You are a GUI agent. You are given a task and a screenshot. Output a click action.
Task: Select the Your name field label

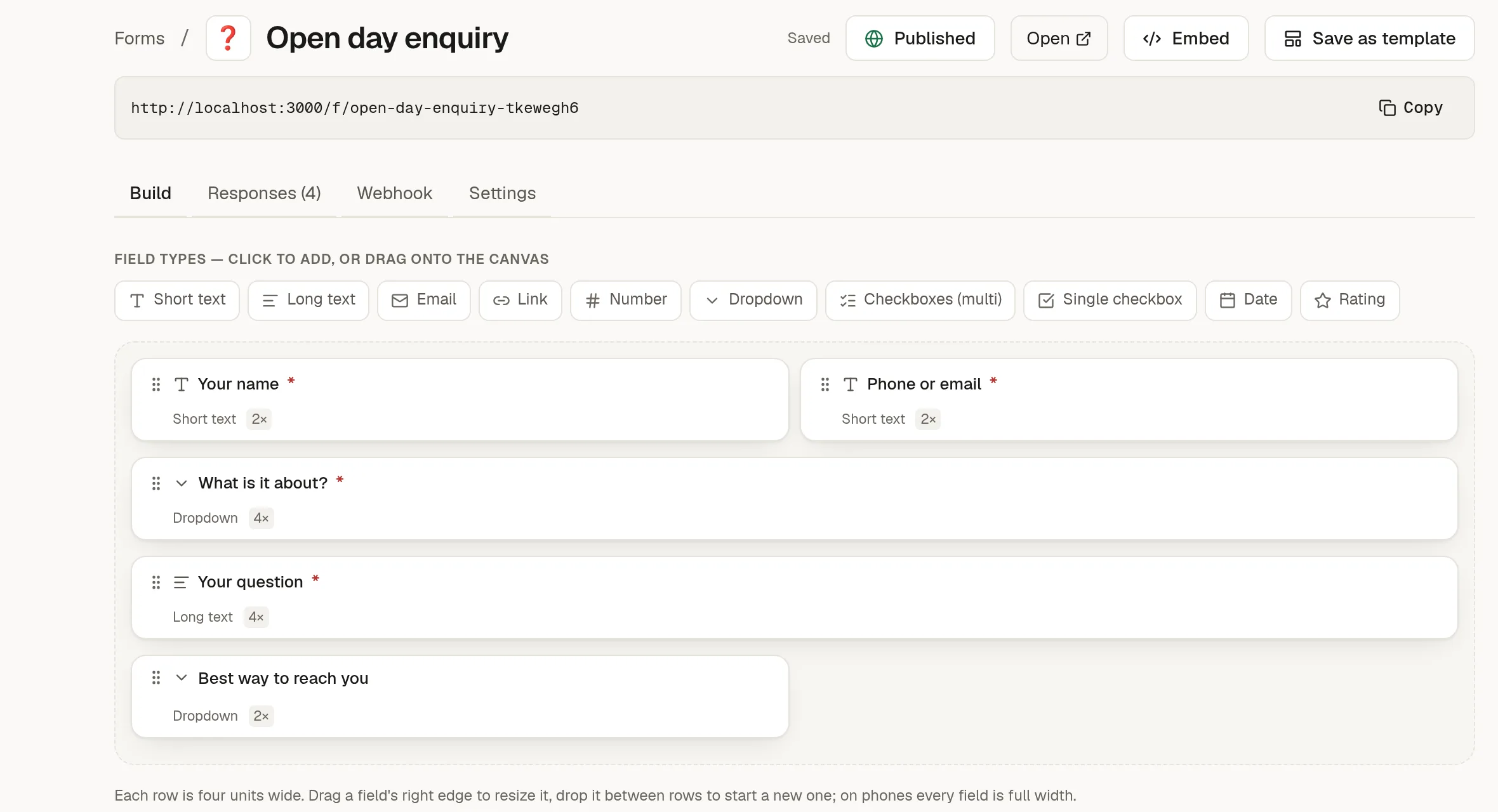pos(238,384)
